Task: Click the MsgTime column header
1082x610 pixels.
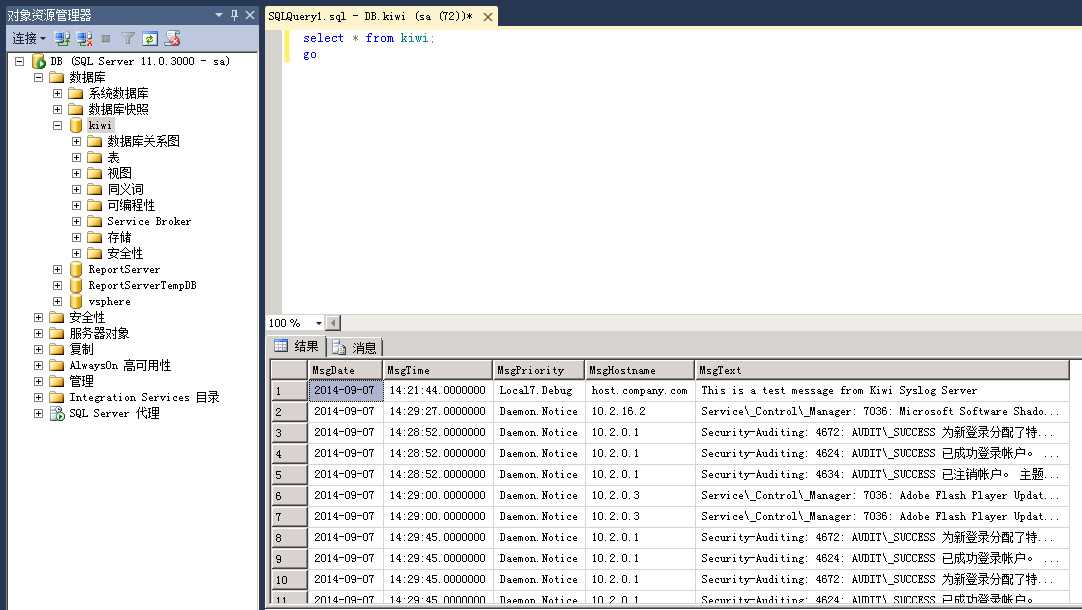Action: coord(437,370)
